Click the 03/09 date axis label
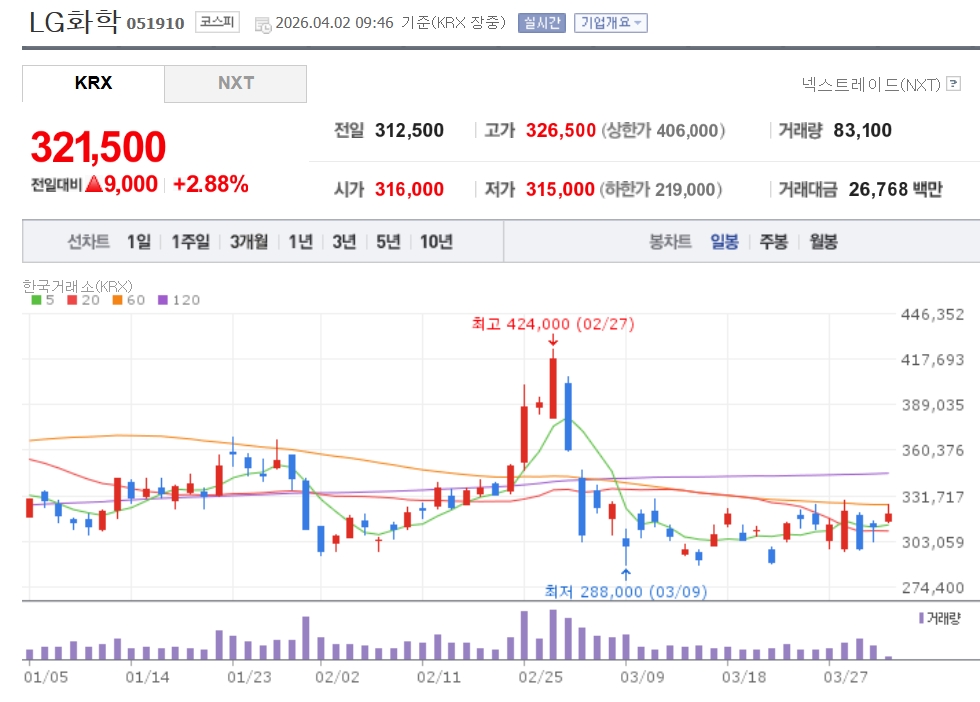The width and height of the screenshot is (980, 702). point(642,677)
